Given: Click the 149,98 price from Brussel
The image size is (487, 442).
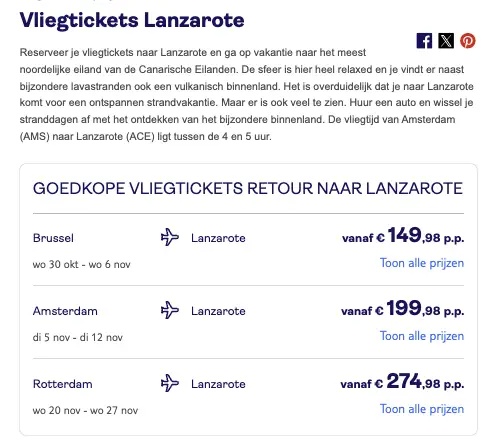Looking at the screenshot, I should click(403, 235).
